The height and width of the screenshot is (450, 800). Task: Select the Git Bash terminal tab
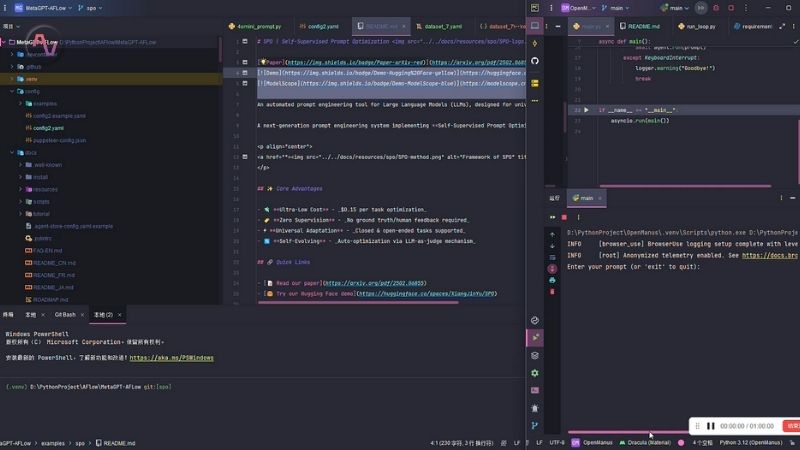click(x=65, y=315)
